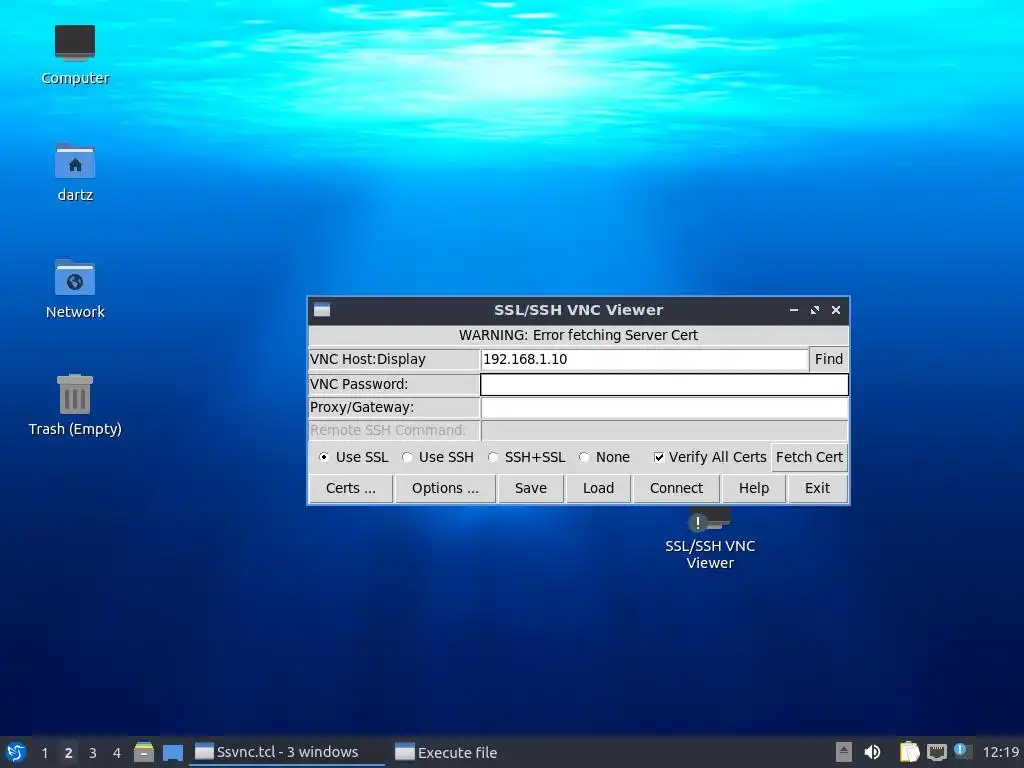The height and width of the screenshot is (768, 1024).
Task: Focus the Proxy/Gateway input field
Action: [x=664, y=408]
